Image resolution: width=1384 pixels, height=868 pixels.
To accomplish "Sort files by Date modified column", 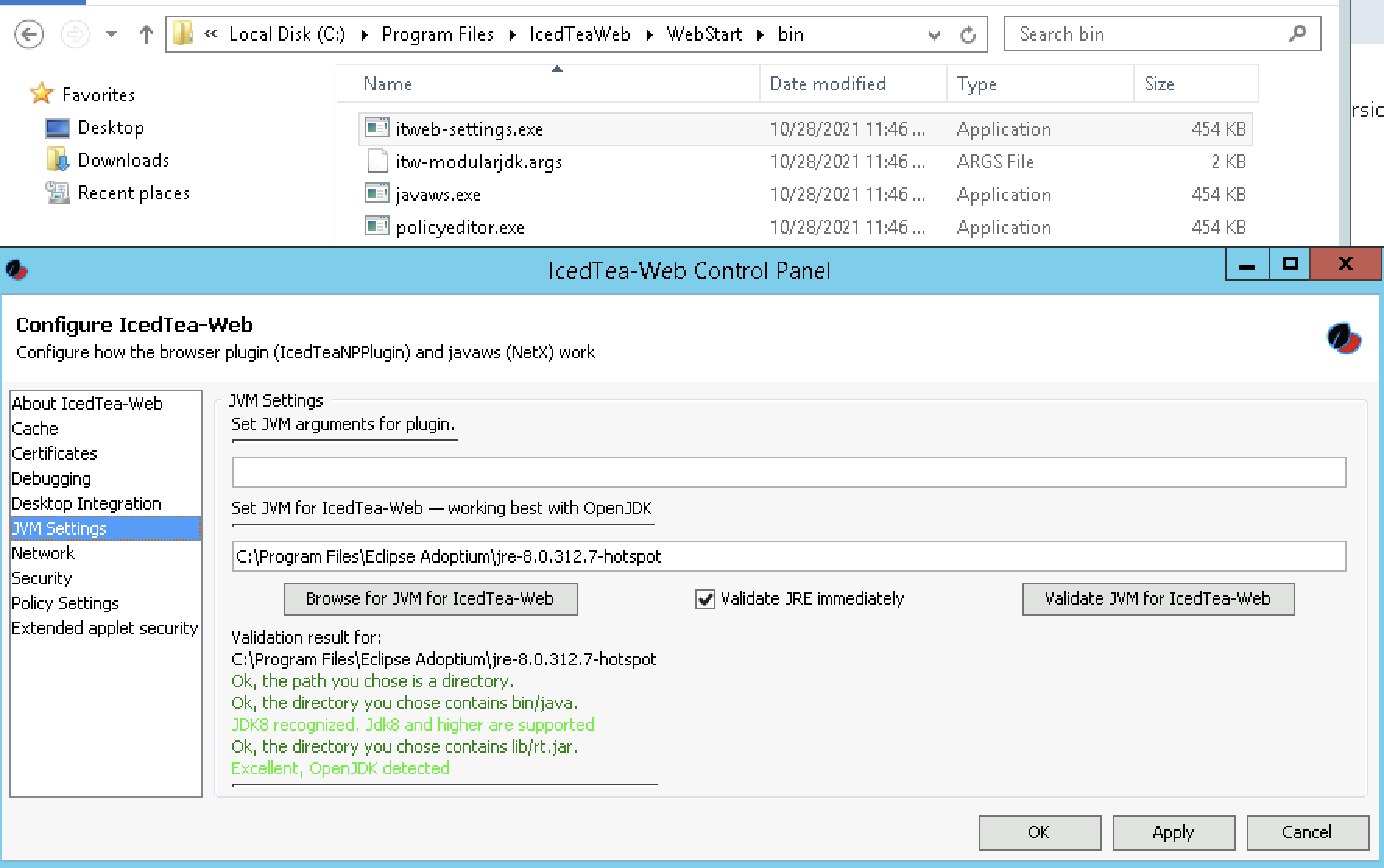I will click(828, 84).
